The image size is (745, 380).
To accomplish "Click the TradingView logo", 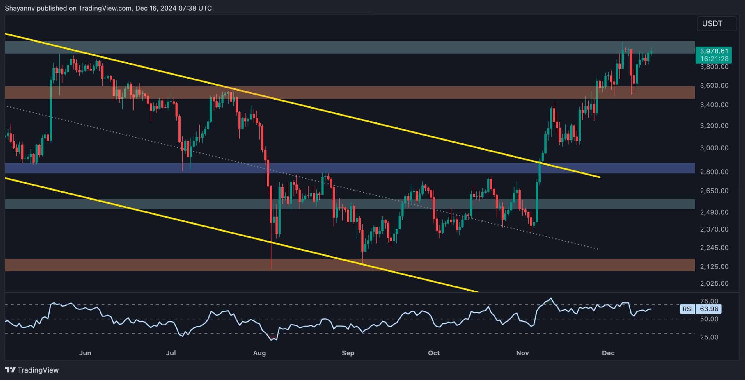I will click(x=31, y=370).
